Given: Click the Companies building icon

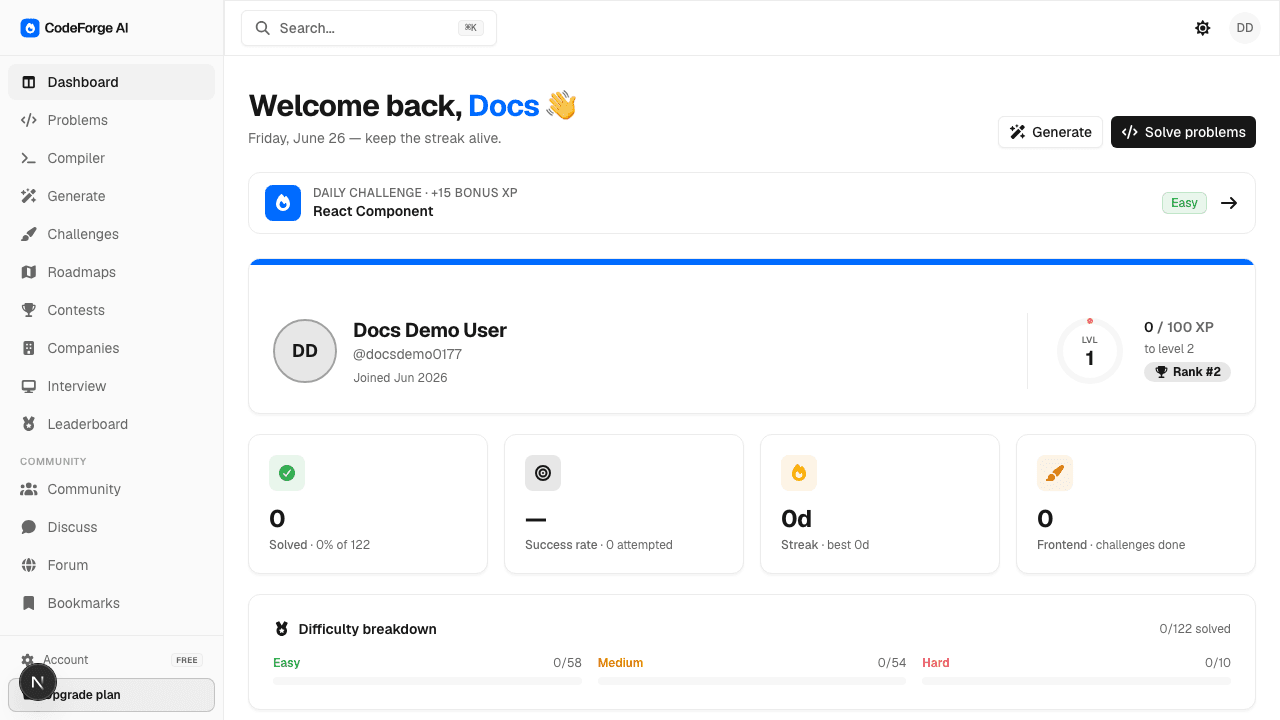Looking at the screenshot, I should coord(29,348).
